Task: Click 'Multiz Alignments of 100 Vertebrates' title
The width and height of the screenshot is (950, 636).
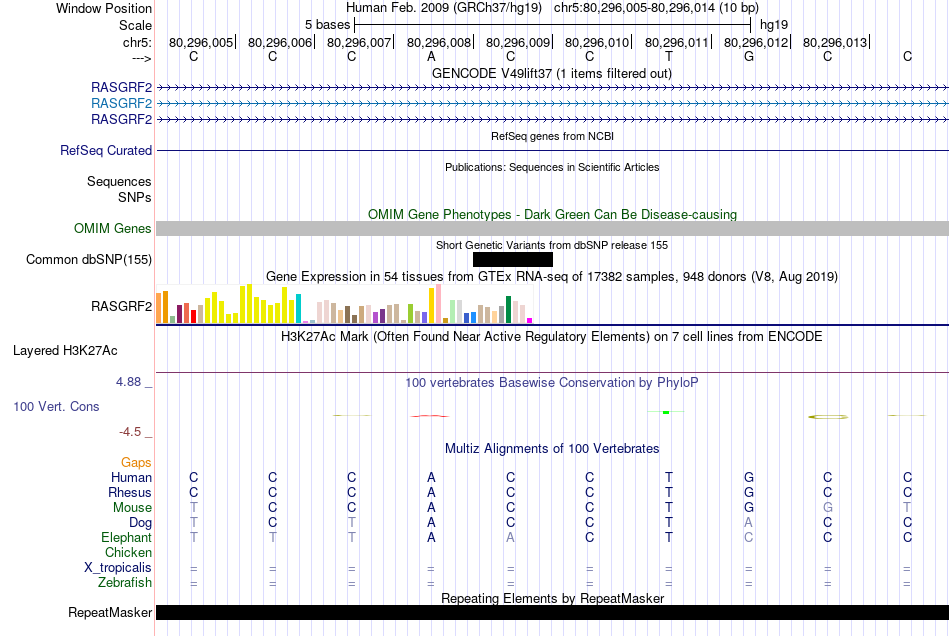Action: (552, 449)
